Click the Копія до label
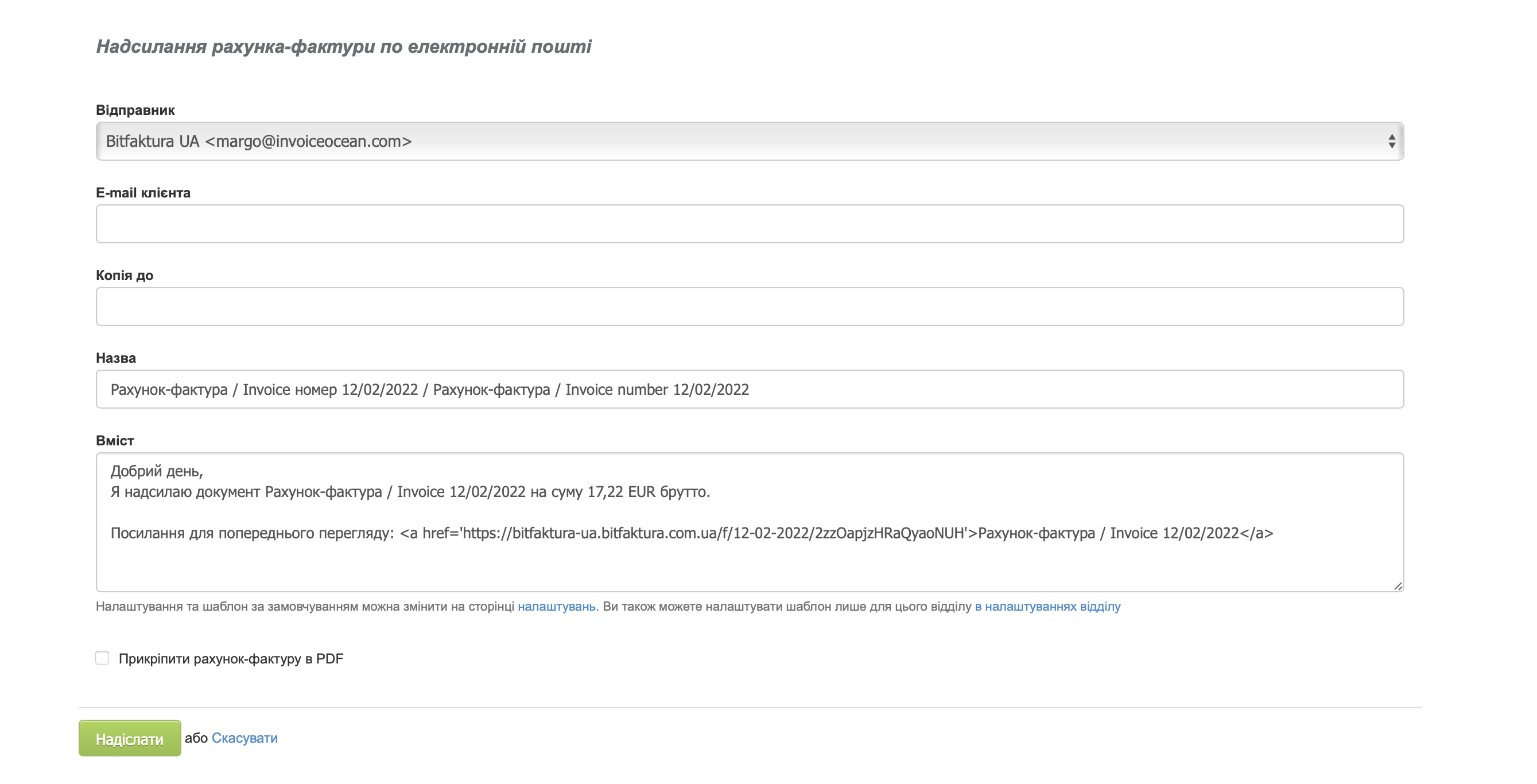Screen dimensions: 1537x784 [x=125, y=275]
